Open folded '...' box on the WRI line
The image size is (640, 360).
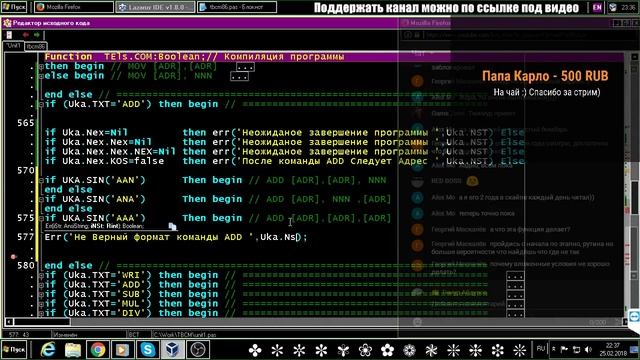[515, 276]
